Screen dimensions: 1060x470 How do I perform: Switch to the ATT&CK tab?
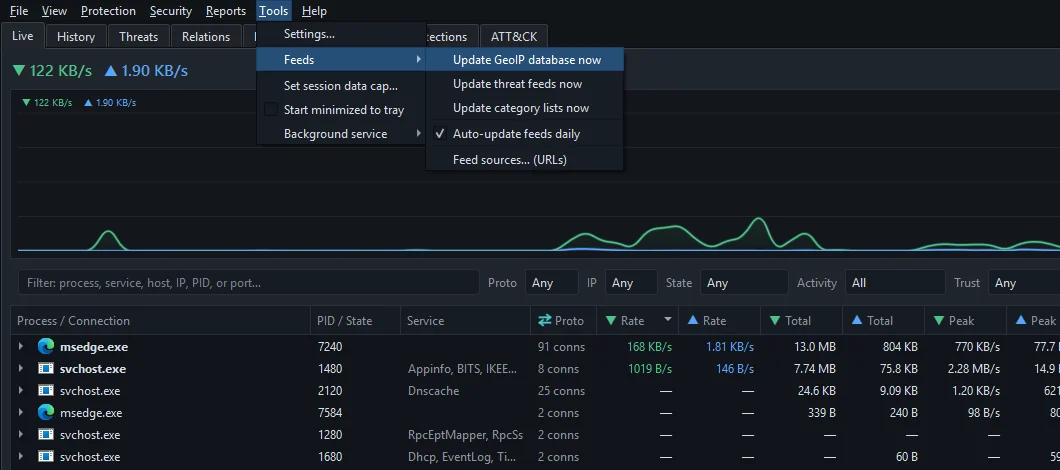click(514, 37)
